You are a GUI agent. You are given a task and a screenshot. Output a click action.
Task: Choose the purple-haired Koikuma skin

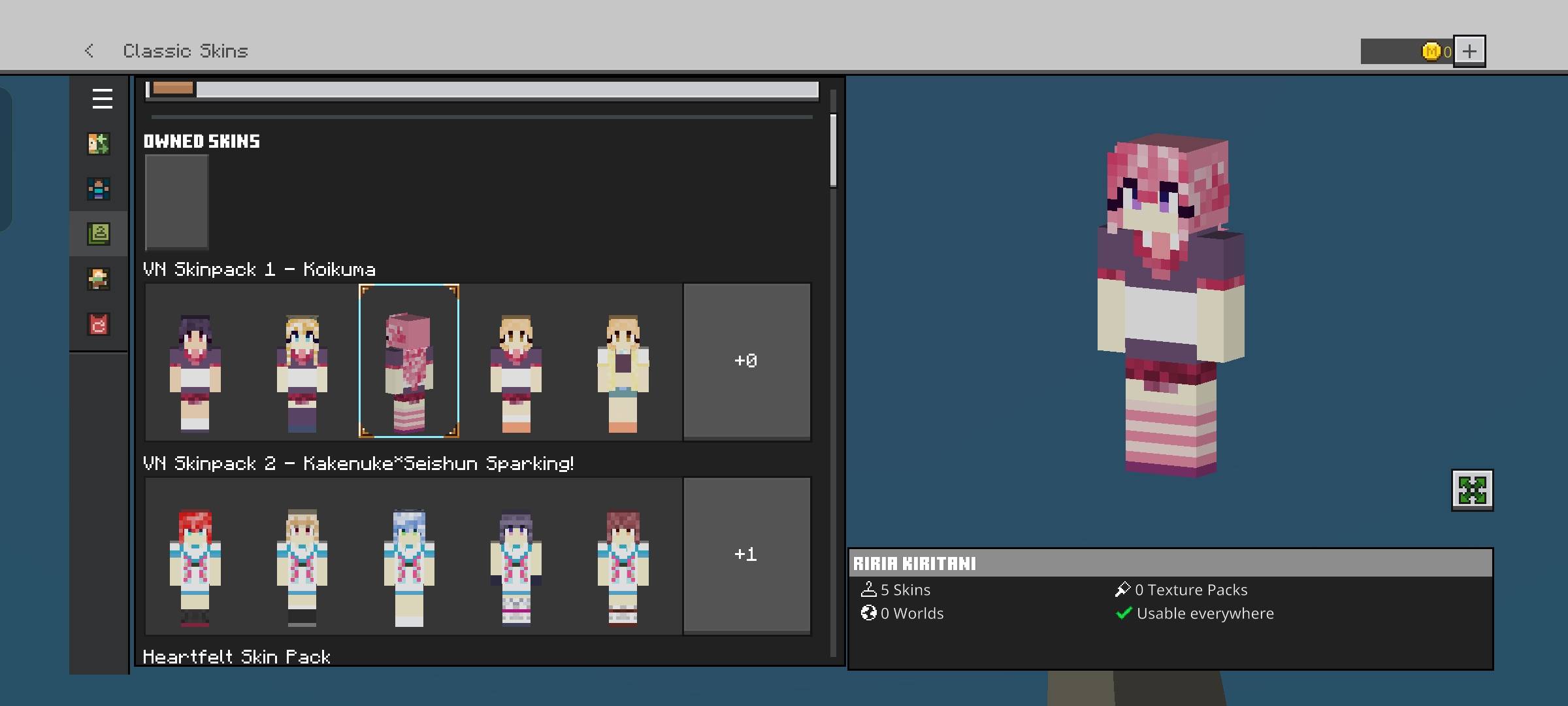click(195, 373)
